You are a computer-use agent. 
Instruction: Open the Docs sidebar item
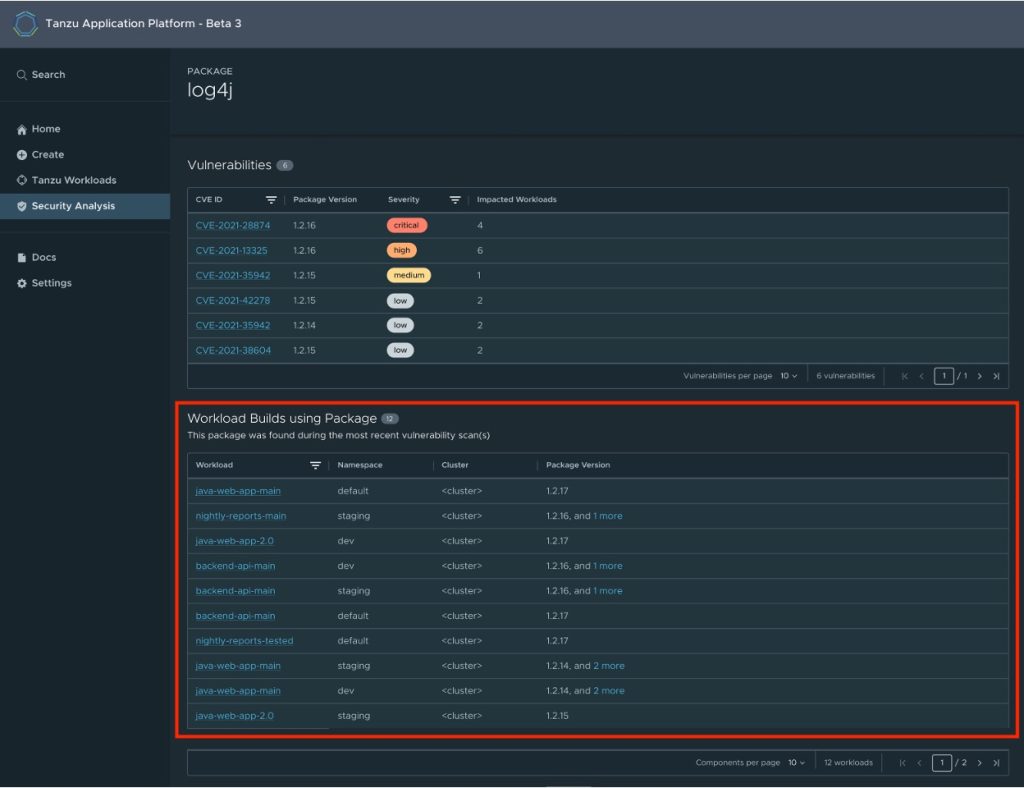pyautogui.click(x=43, y=257)
